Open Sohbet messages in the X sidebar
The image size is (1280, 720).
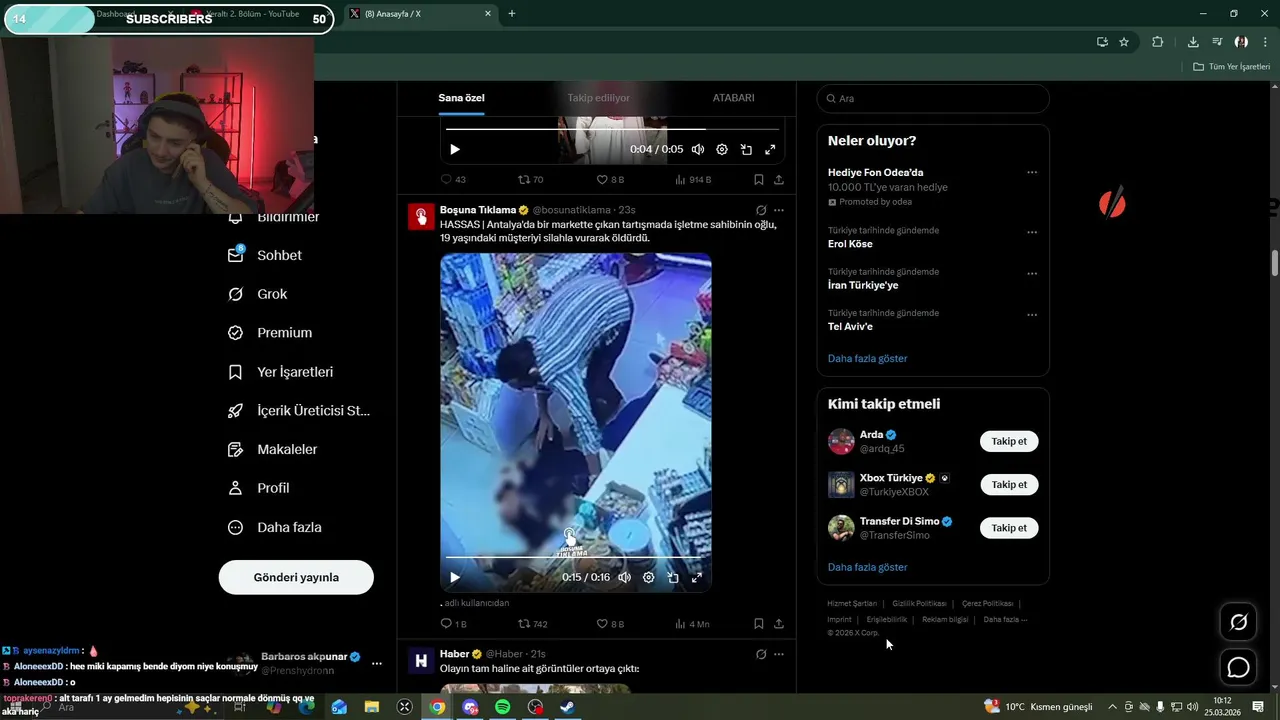coord(265,255)
